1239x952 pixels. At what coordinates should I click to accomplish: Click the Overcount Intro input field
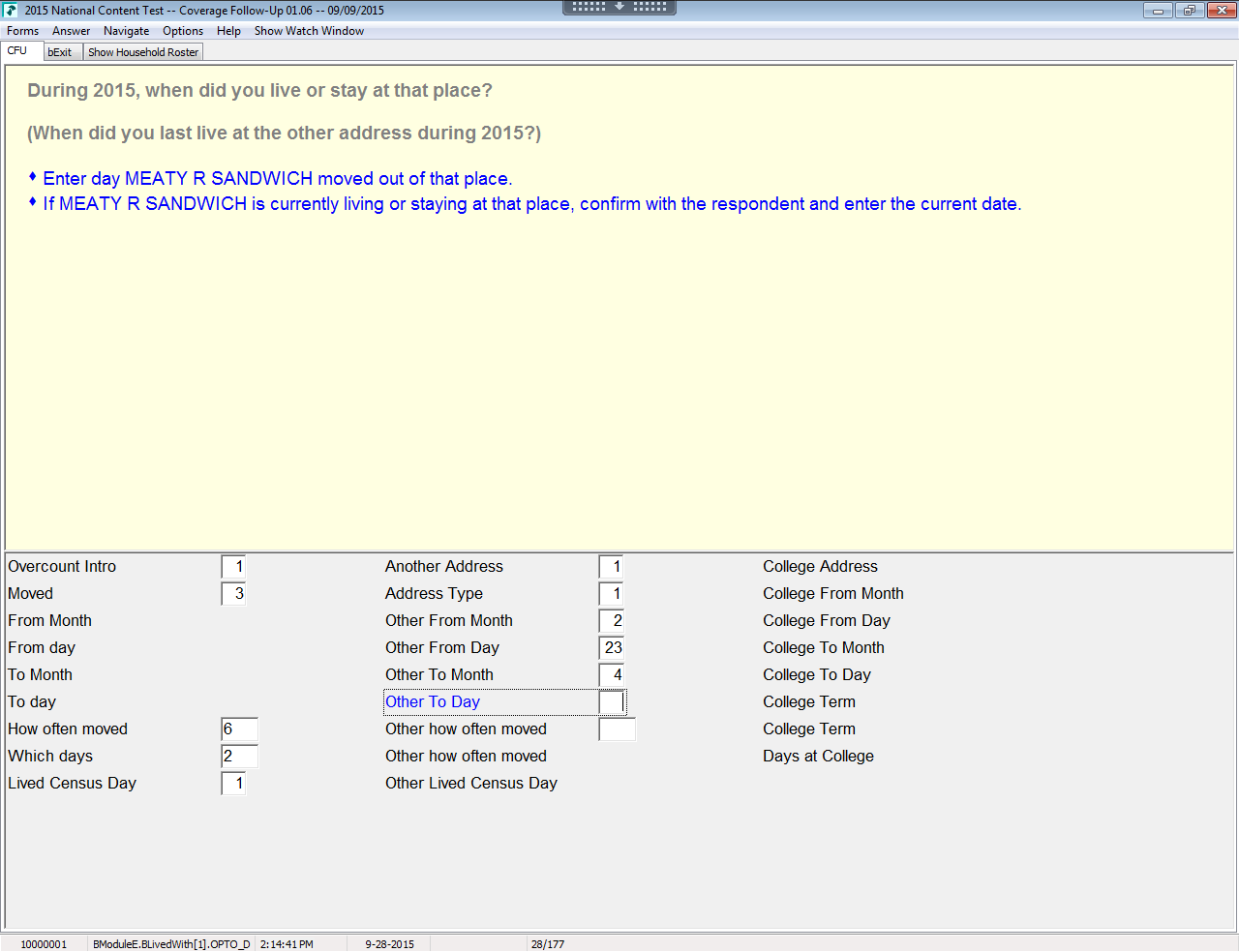pyautogui.click(x=233, y=567)
